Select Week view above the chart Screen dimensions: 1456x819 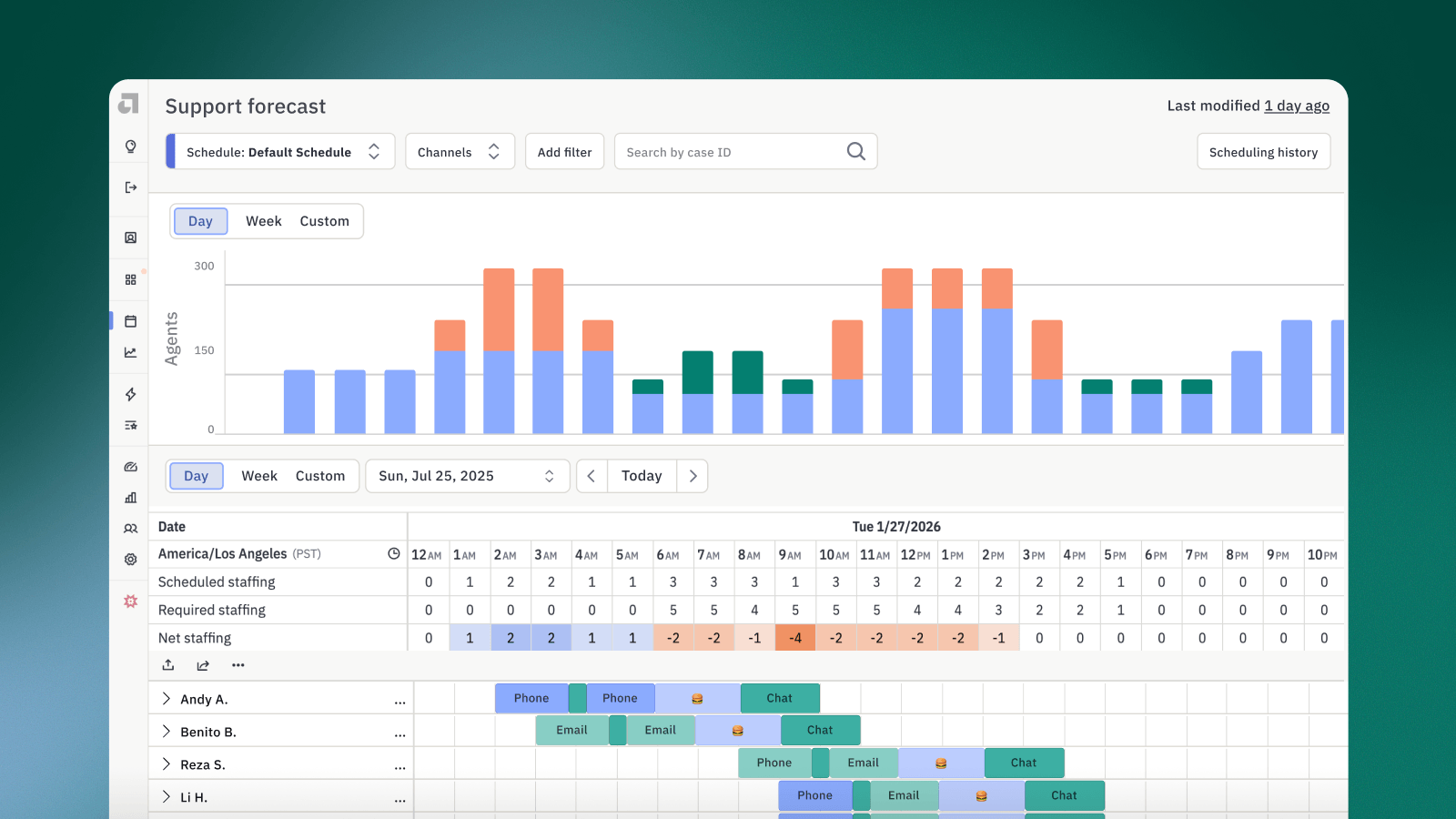click(x=264, y=221)
